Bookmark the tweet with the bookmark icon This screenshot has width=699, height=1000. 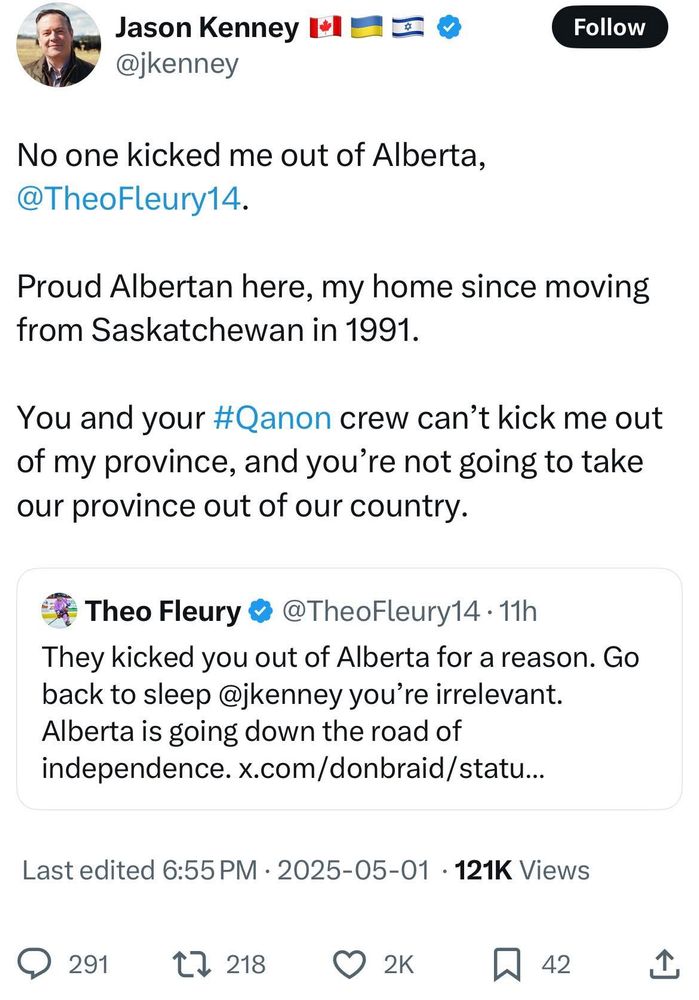click(508, 964)
